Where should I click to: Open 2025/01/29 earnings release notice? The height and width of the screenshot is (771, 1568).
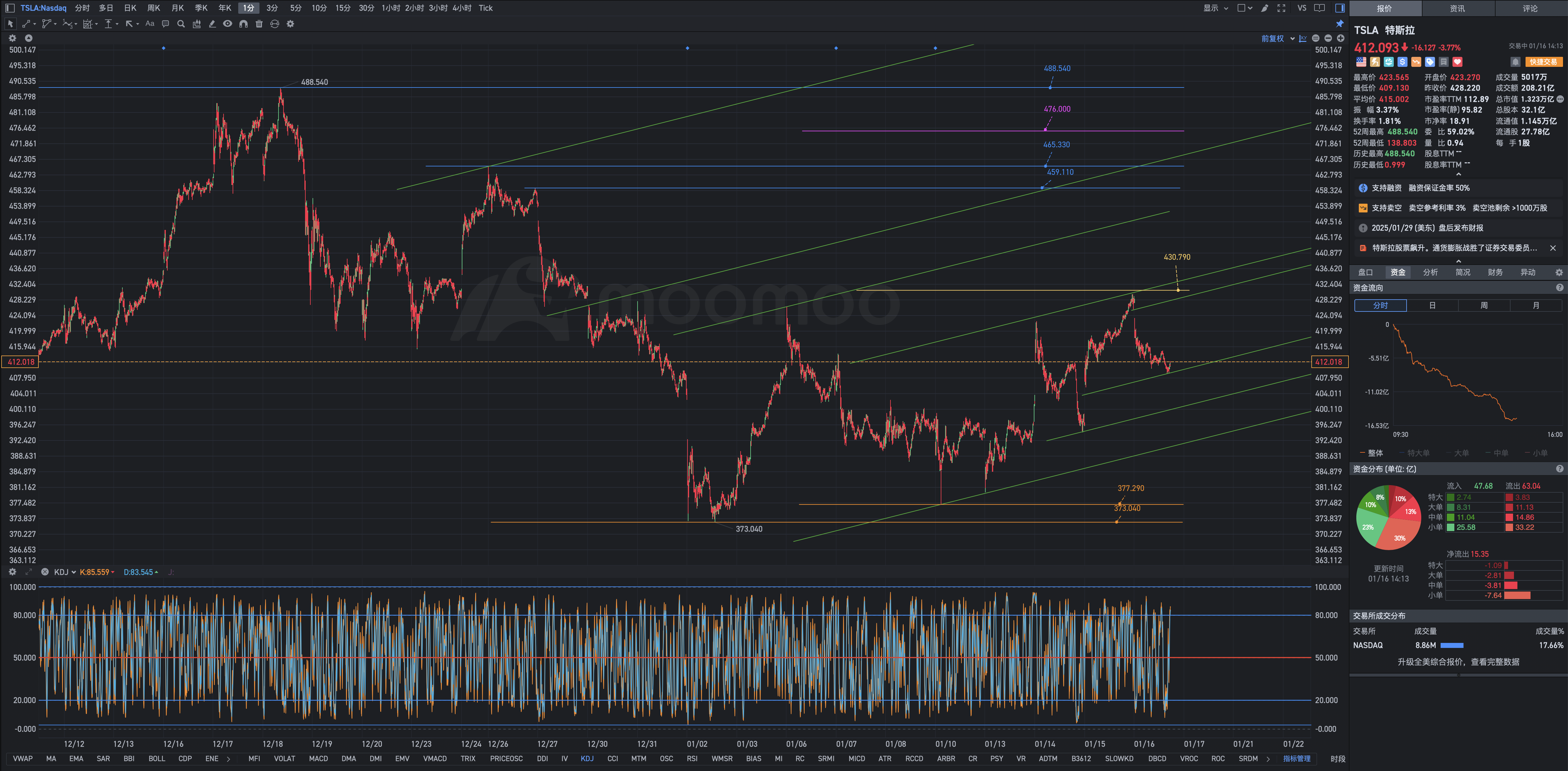1458,228
